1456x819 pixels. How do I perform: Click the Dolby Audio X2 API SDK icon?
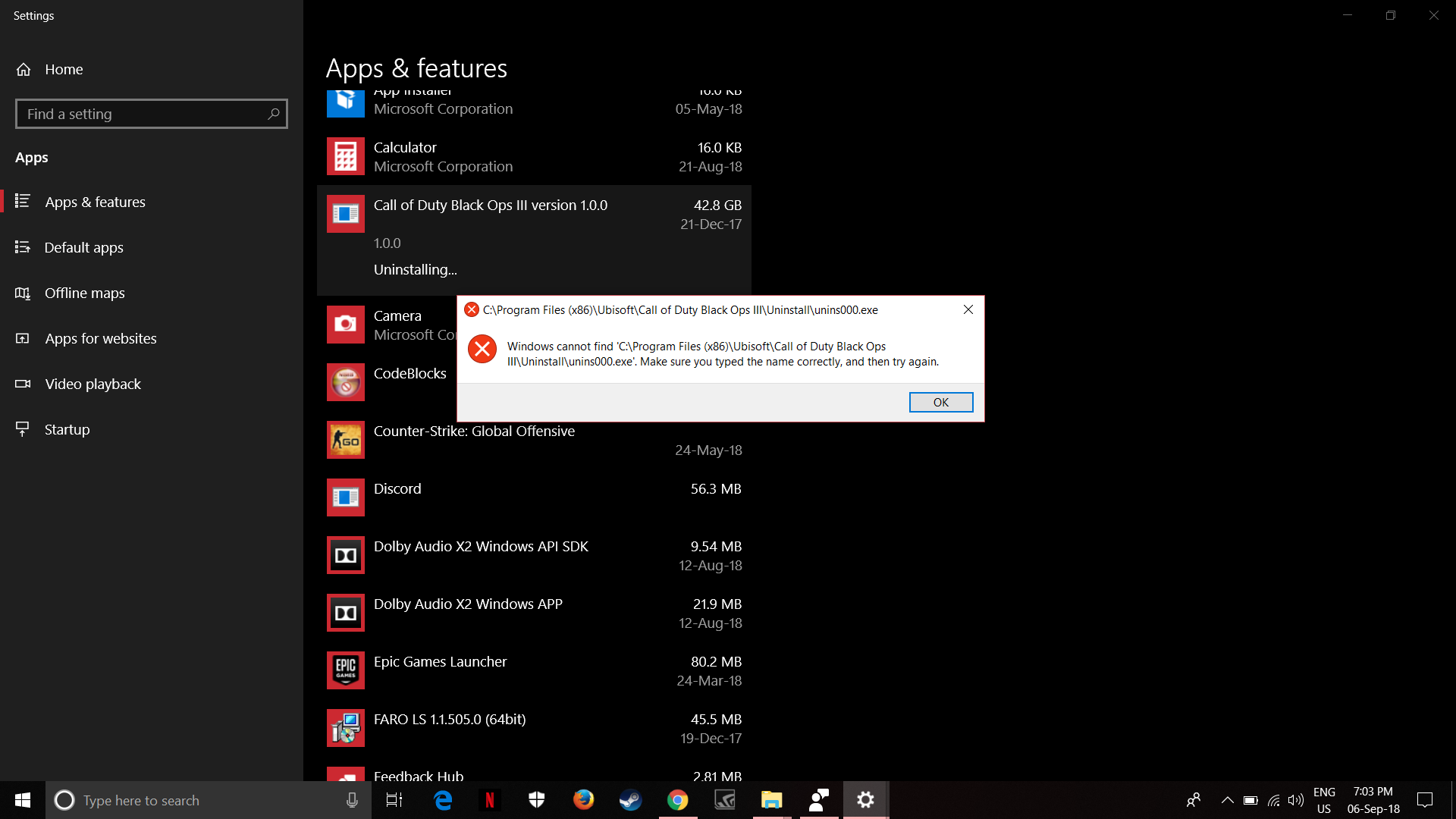tap(346, 556)
